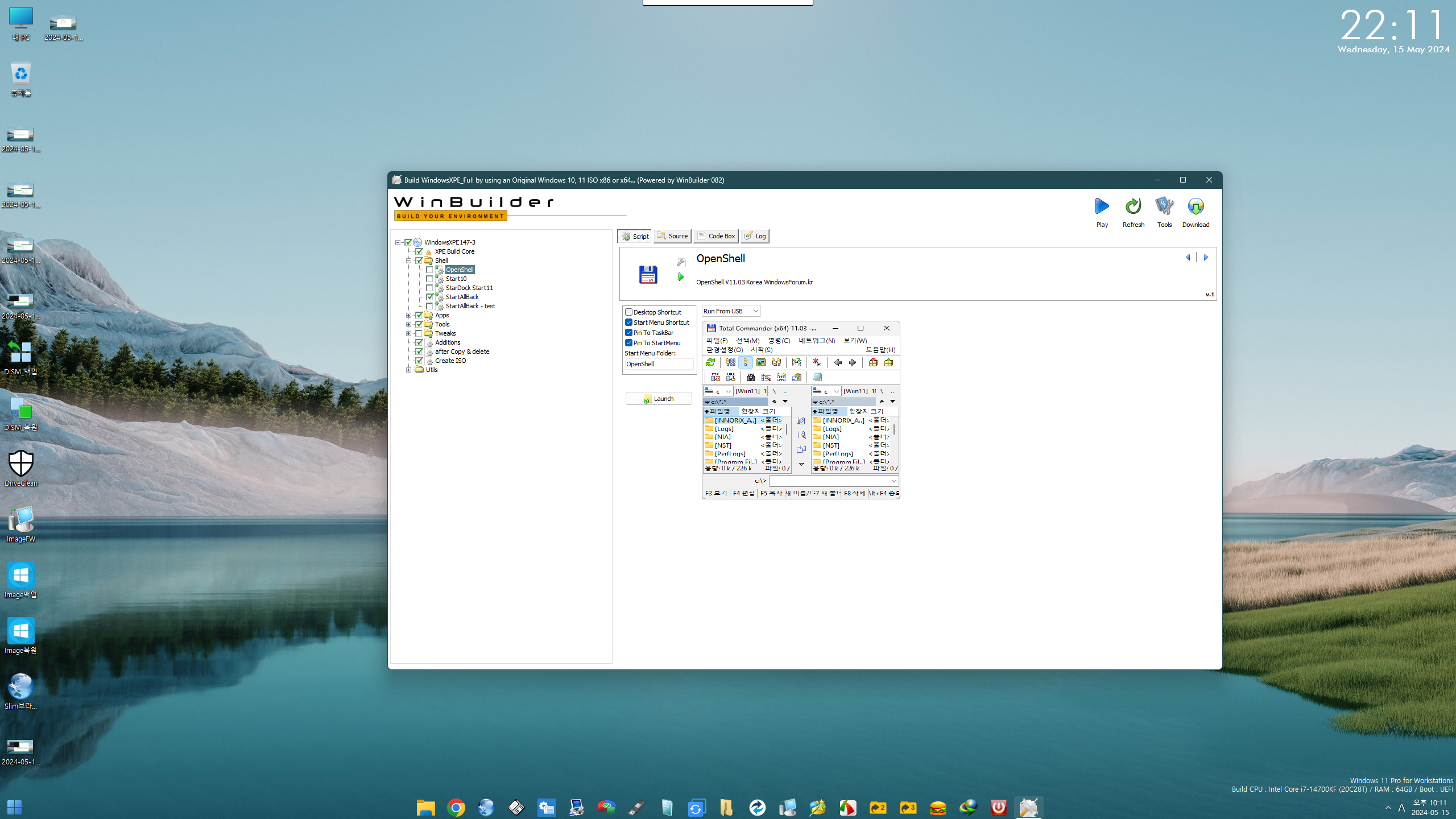Uncheck the StartAllBack checkbox
This screenshot has height=819, width=1456.
coord(430,297)
